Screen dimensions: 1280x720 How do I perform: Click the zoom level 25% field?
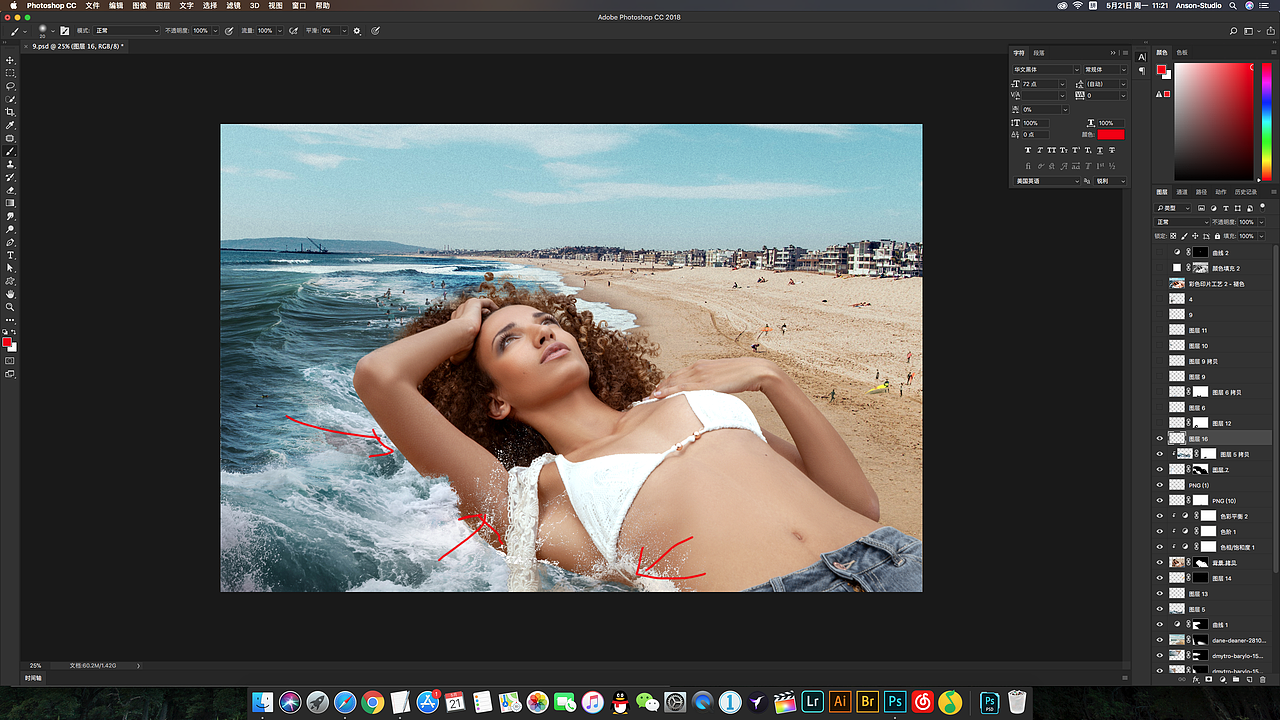pos(36,665)
